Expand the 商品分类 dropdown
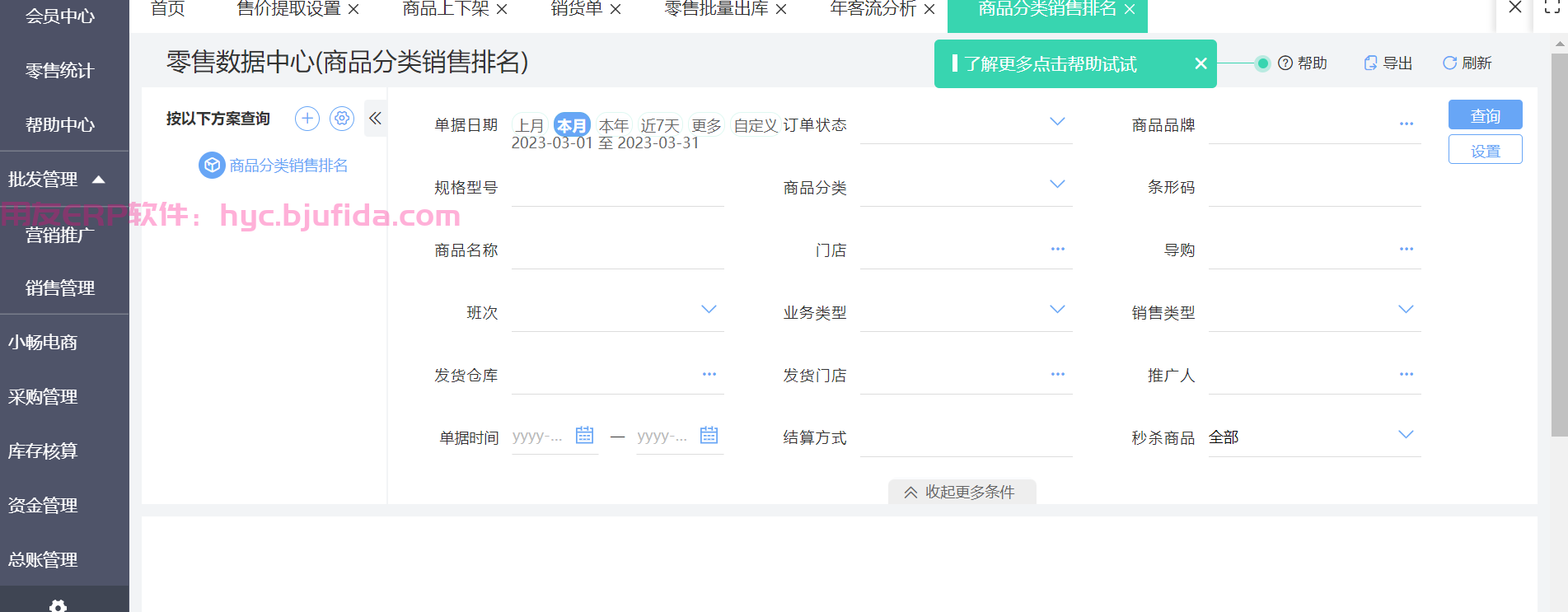This screenshot has height=612, width=1568. point(1057,184)
